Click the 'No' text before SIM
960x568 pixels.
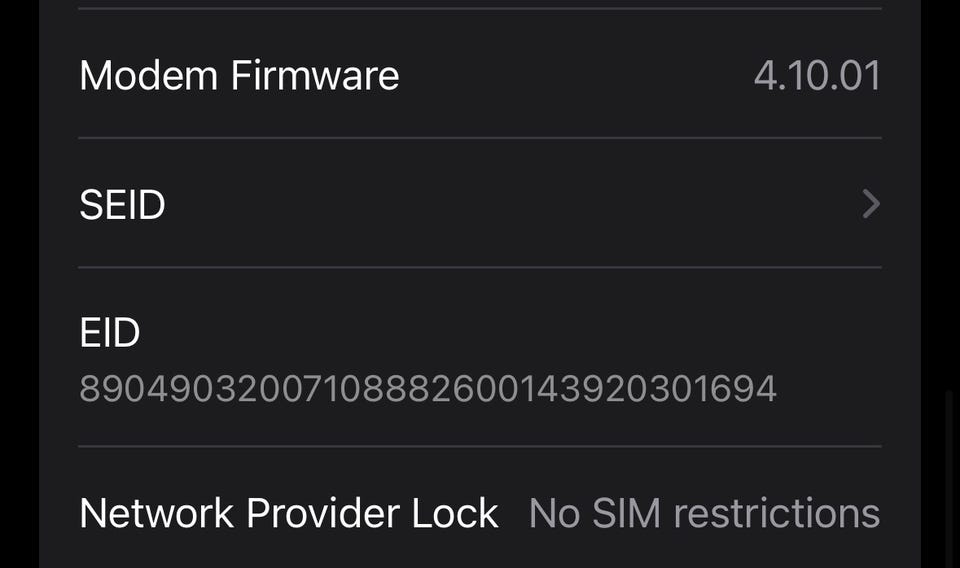pos(554,513)
